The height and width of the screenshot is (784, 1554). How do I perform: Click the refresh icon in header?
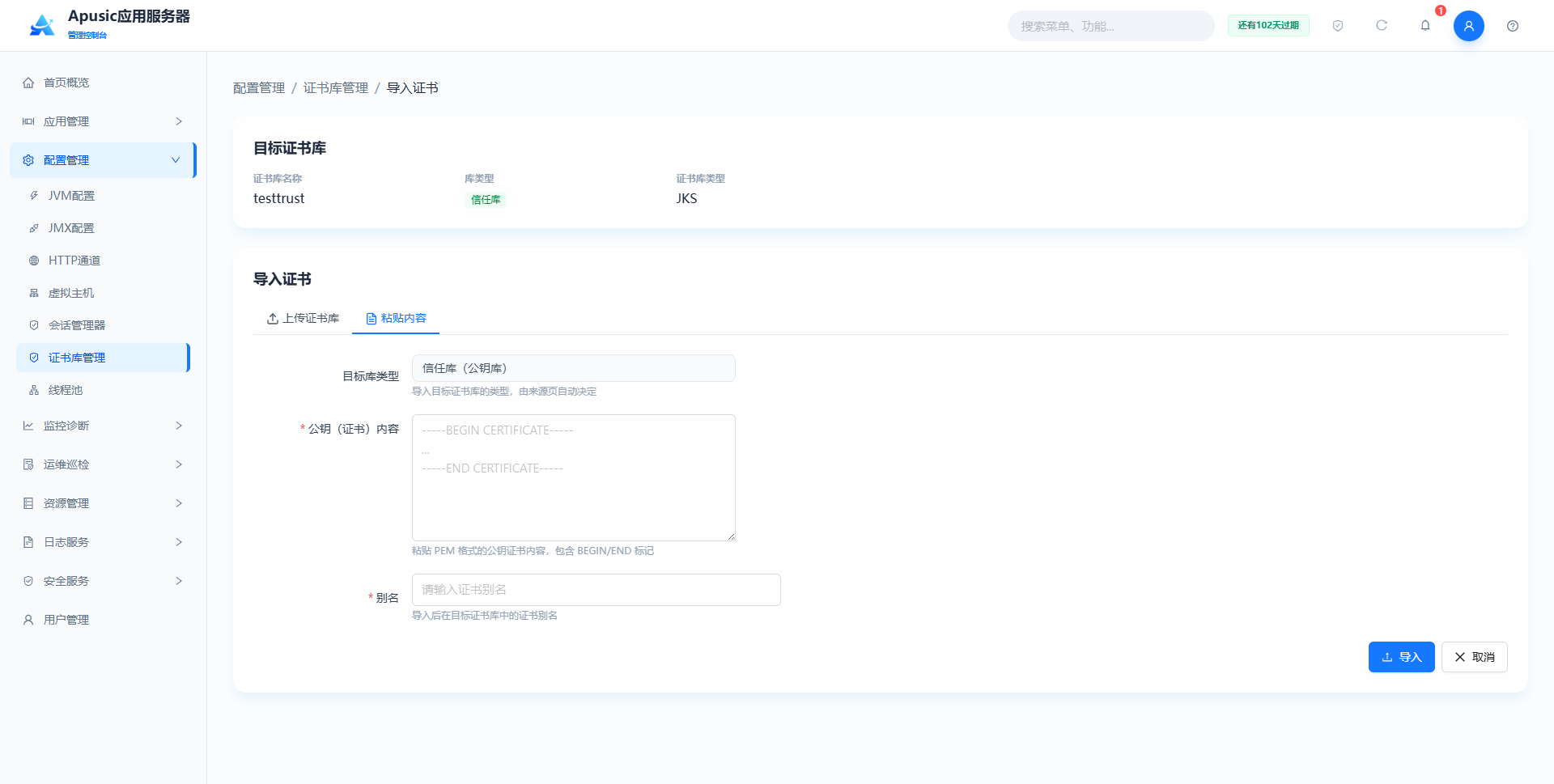click(x=1382, y=26)
